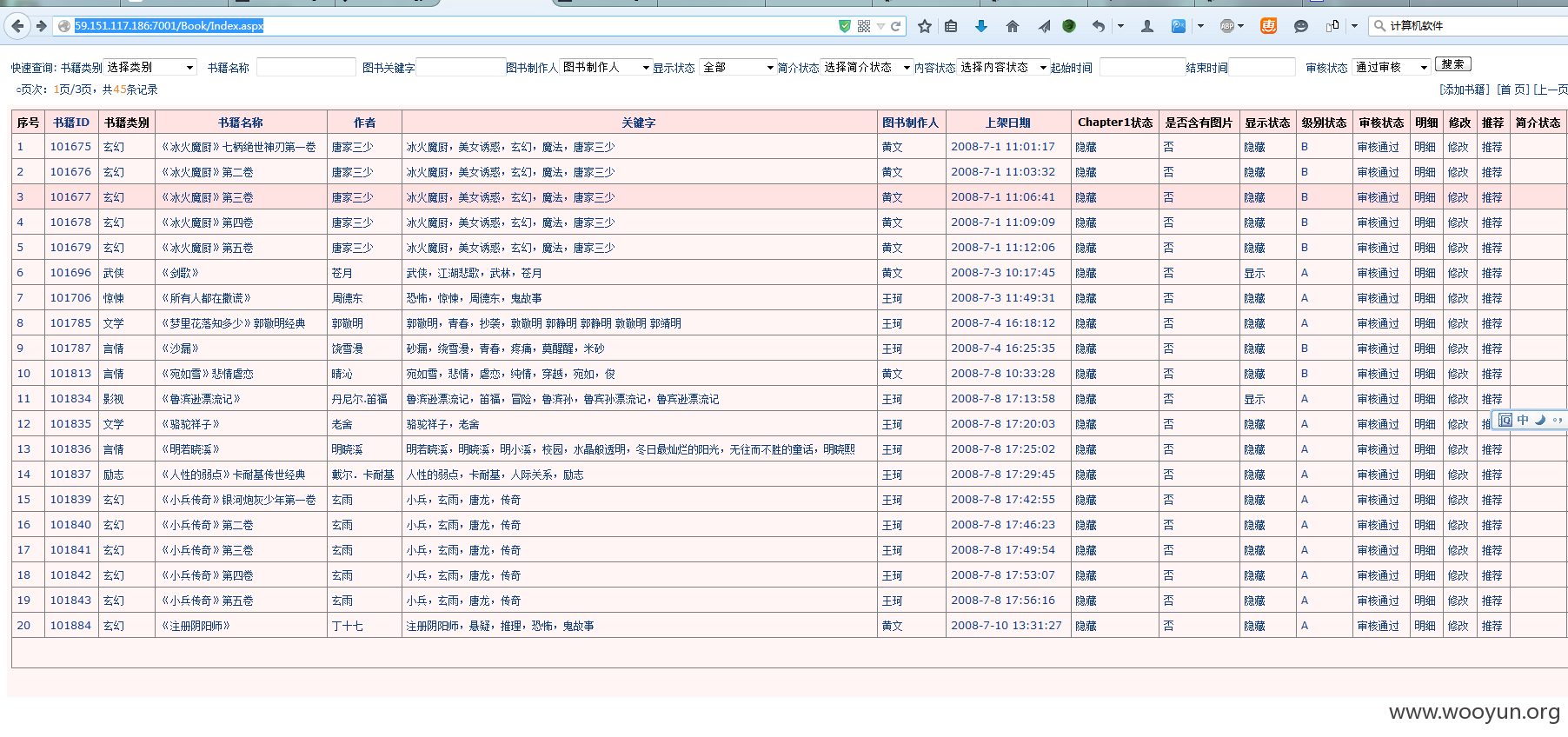Image resolution: width=1568 pixels, height=737 pixels.
Task: Go to the browser home page icon
Action: coord(1012,26)
